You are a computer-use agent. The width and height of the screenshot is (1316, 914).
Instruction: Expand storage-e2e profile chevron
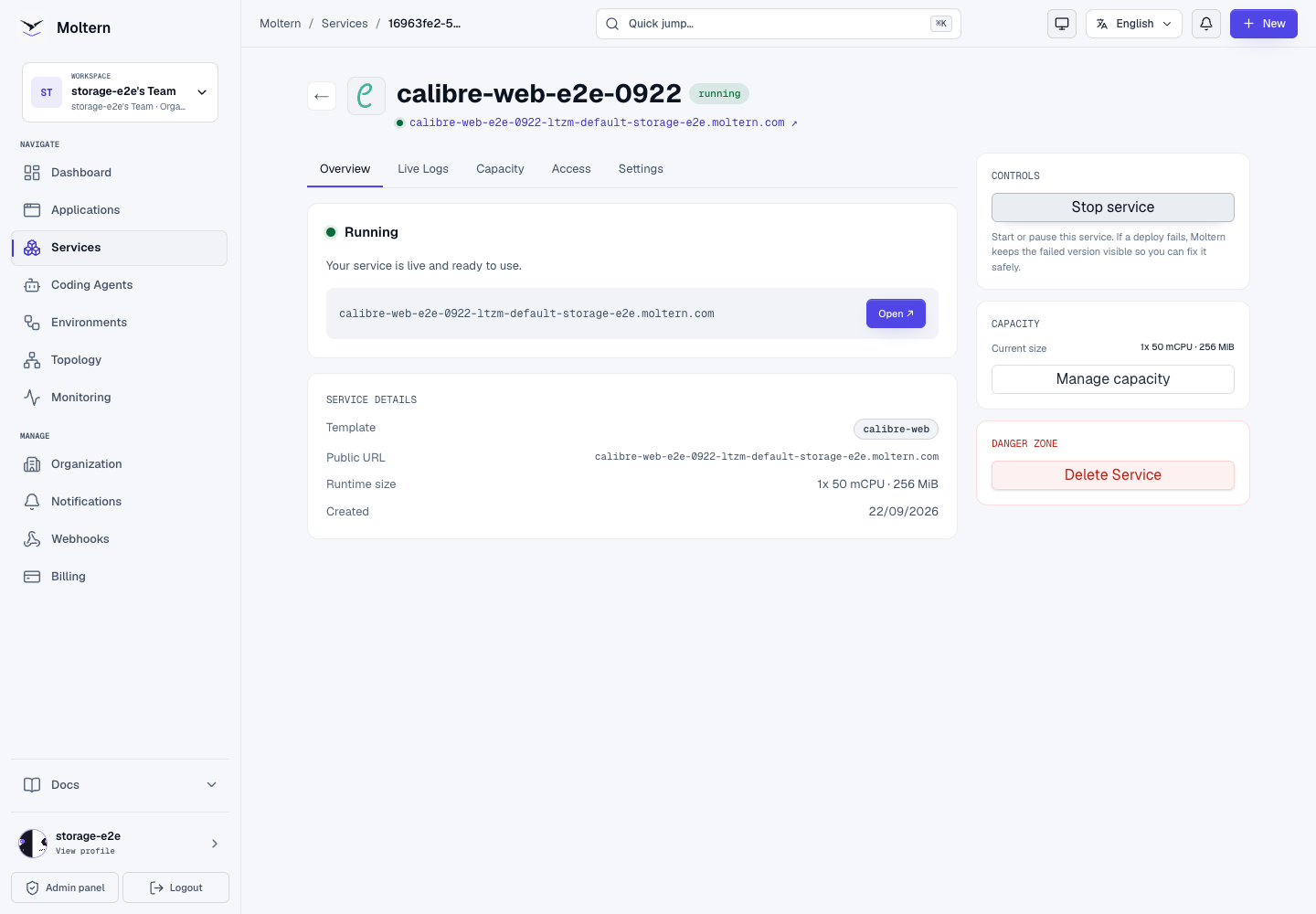coord(215,844)
